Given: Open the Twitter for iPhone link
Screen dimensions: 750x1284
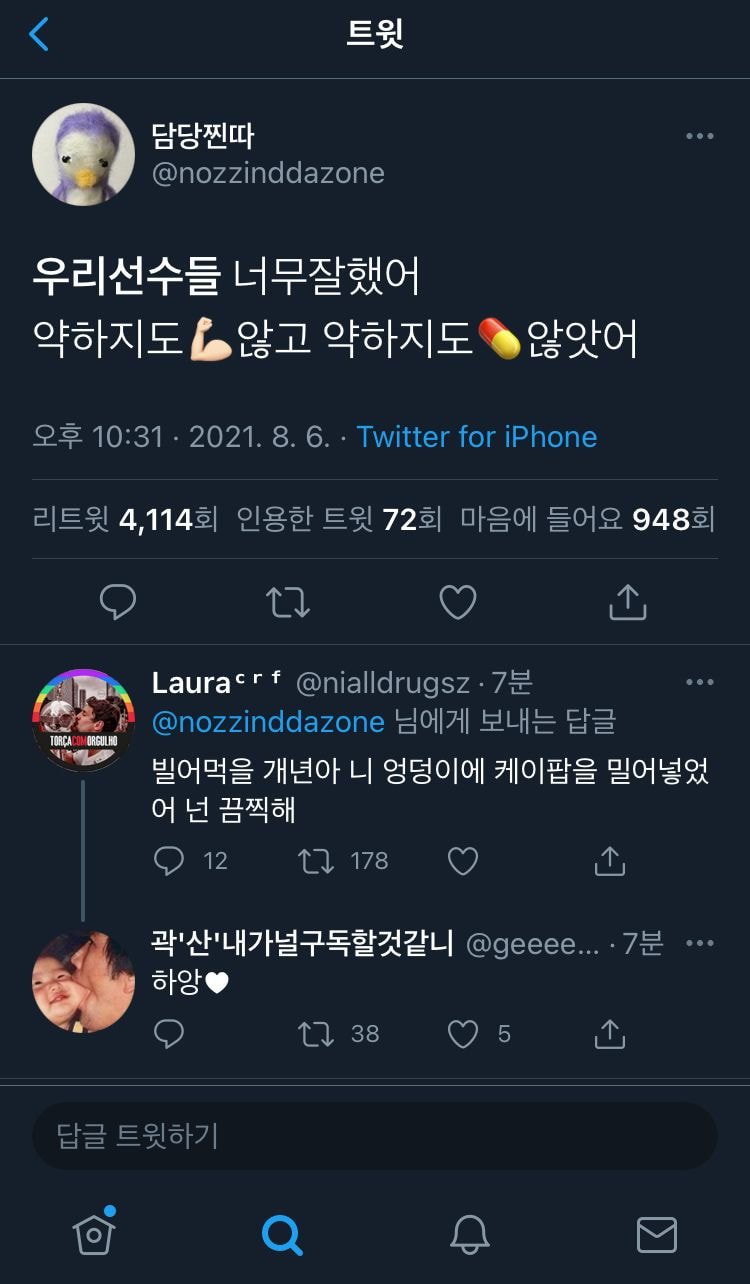Looking at the screenshot, I should (x=476, y=437).
